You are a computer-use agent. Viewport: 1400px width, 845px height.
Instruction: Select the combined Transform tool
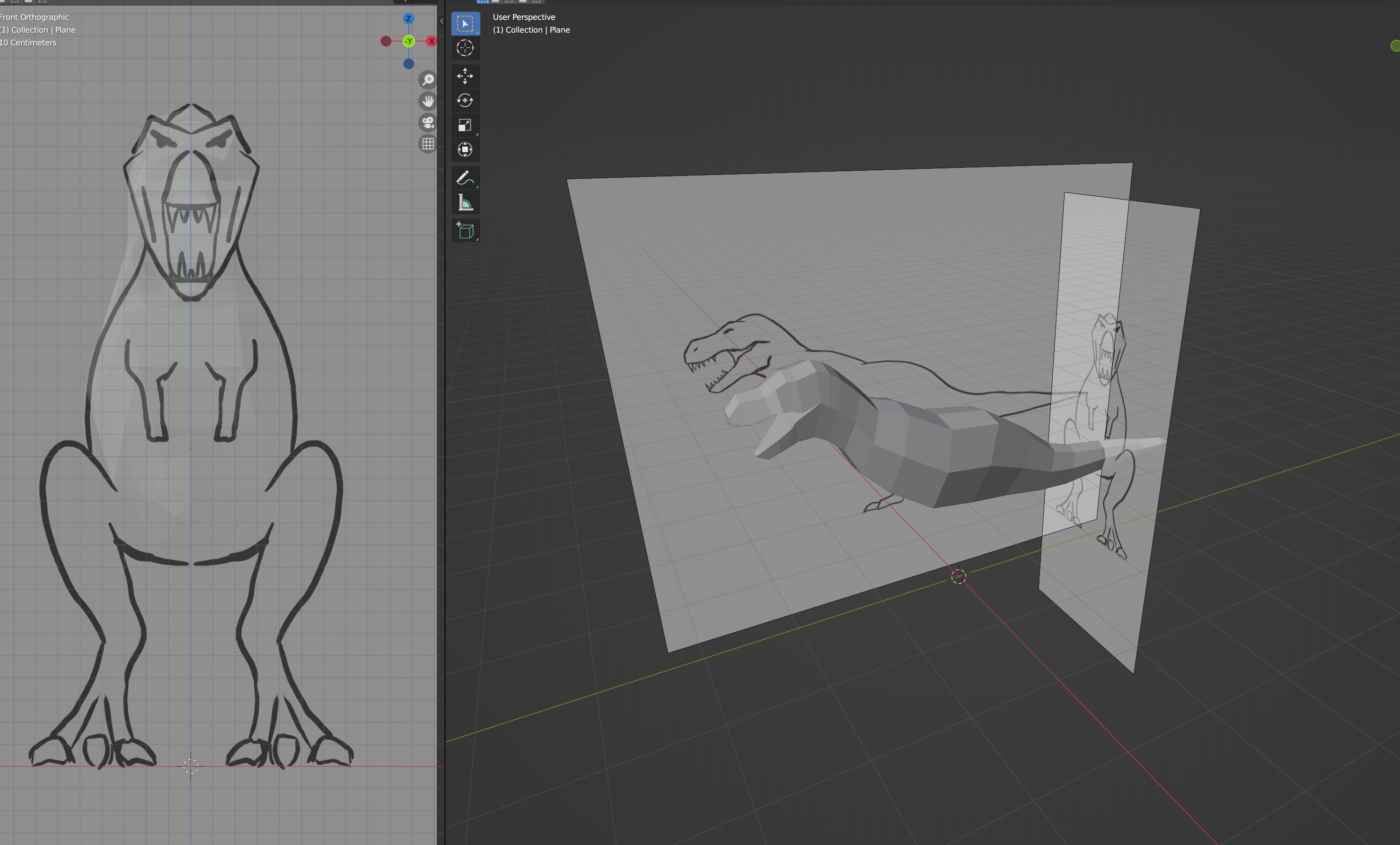point(465,150)
